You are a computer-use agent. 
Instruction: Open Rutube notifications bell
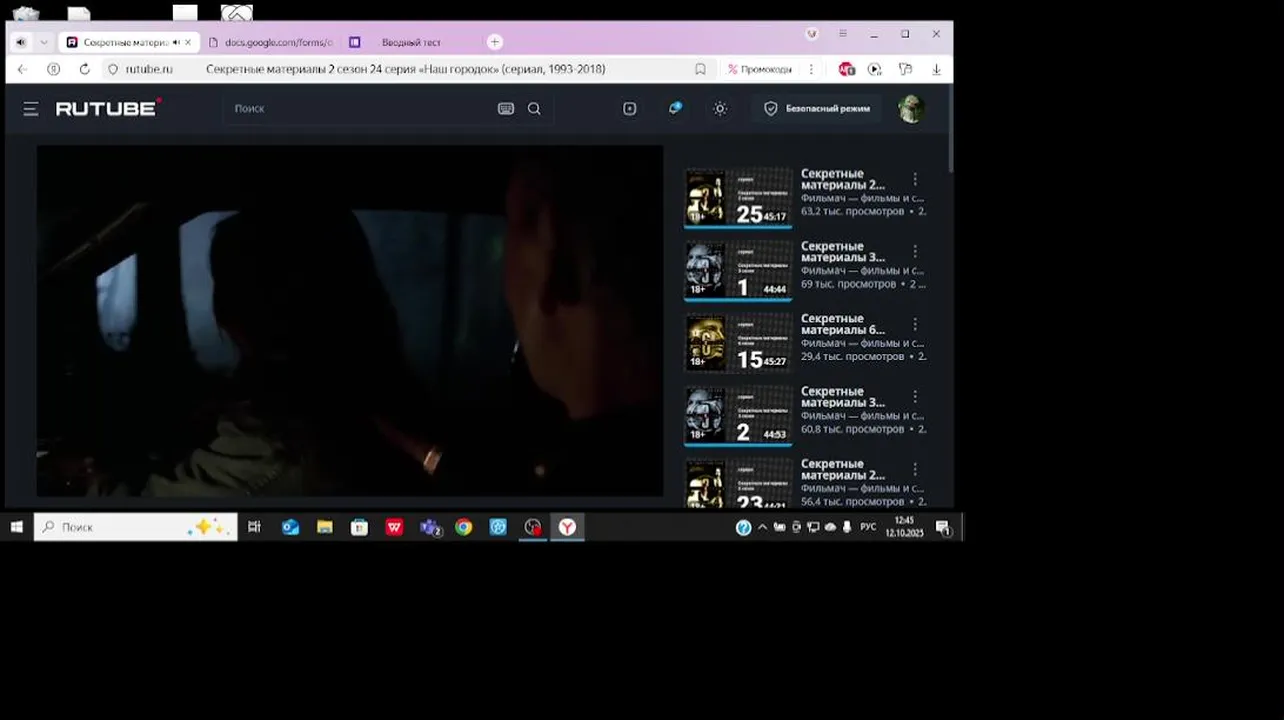pyautogui.click(x=675, y=108)
